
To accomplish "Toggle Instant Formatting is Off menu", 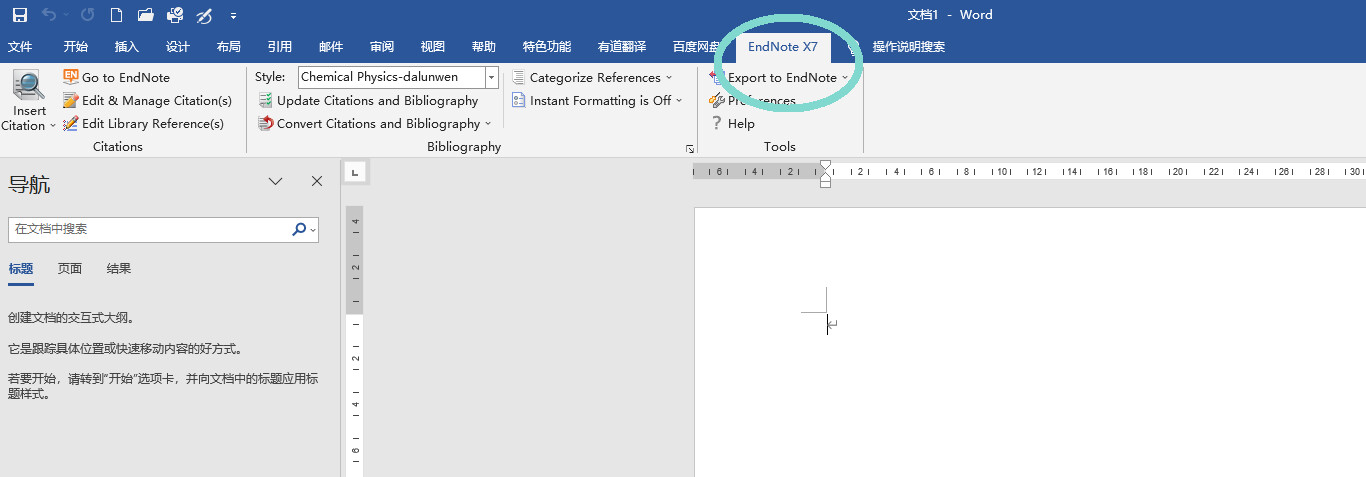I will pyautogui.click(x=597, y=100).
